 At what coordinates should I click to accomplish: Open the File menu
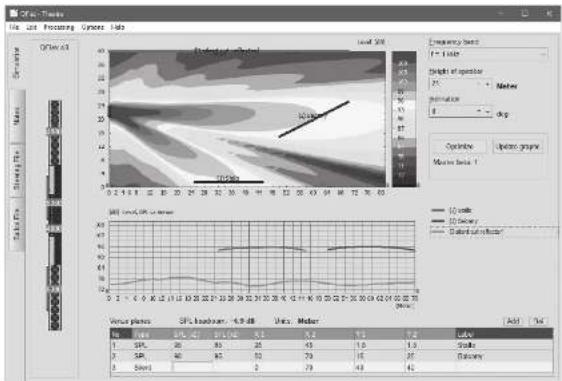coord(14,27)
